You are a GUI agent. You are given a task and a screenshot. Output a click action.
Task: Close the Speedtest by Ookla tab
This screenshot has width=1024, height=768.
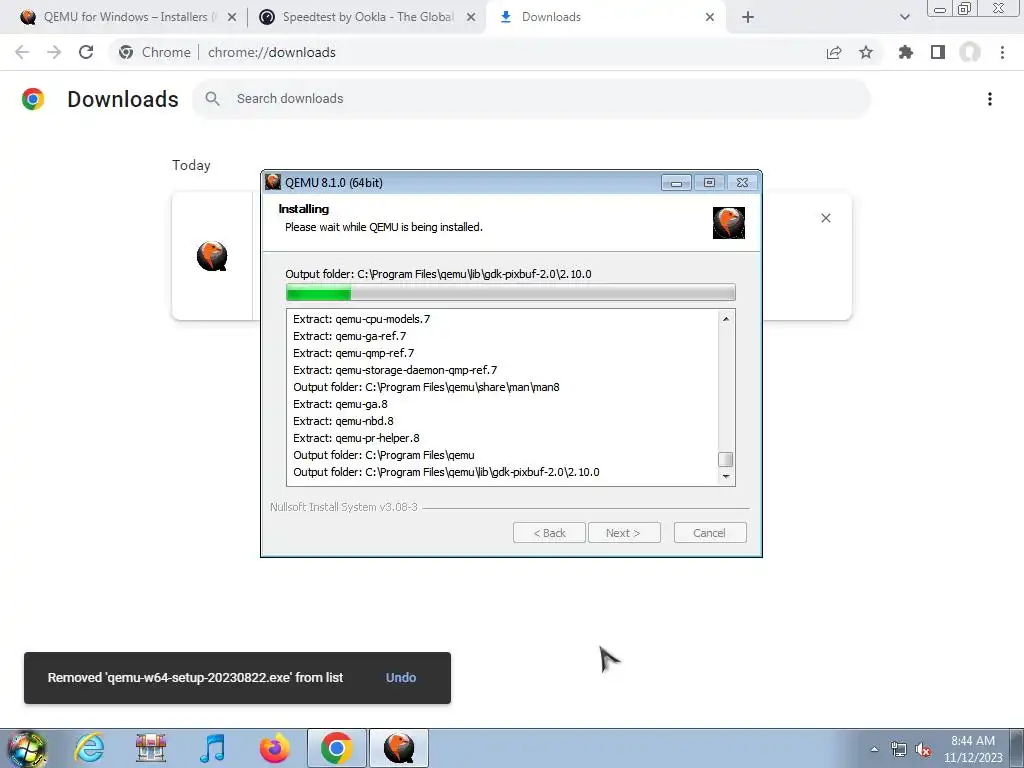pyautogui.click(x=471, y=17)
